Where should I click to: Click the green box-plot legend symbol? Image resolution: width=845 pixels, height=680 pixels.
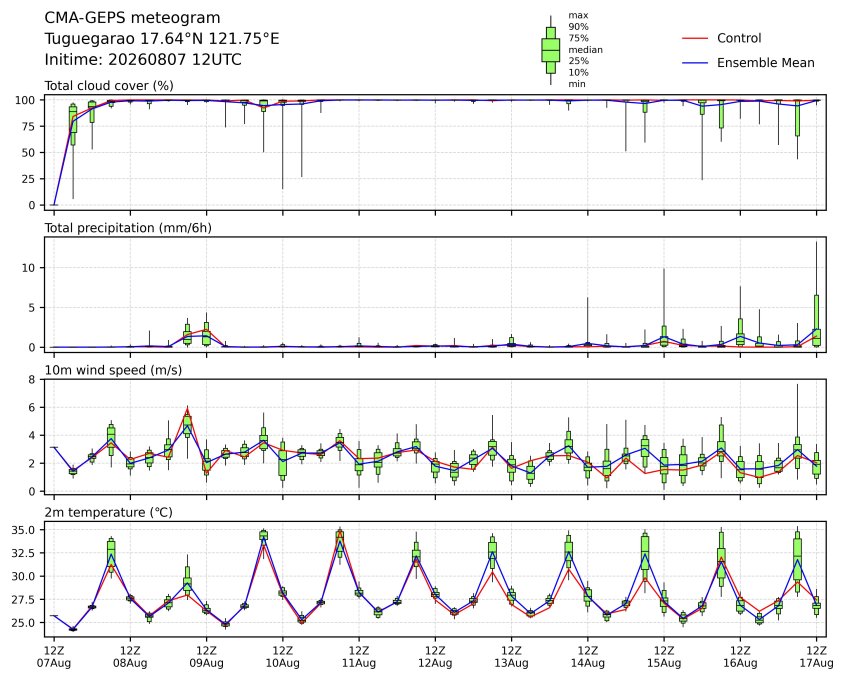point(550,50)
